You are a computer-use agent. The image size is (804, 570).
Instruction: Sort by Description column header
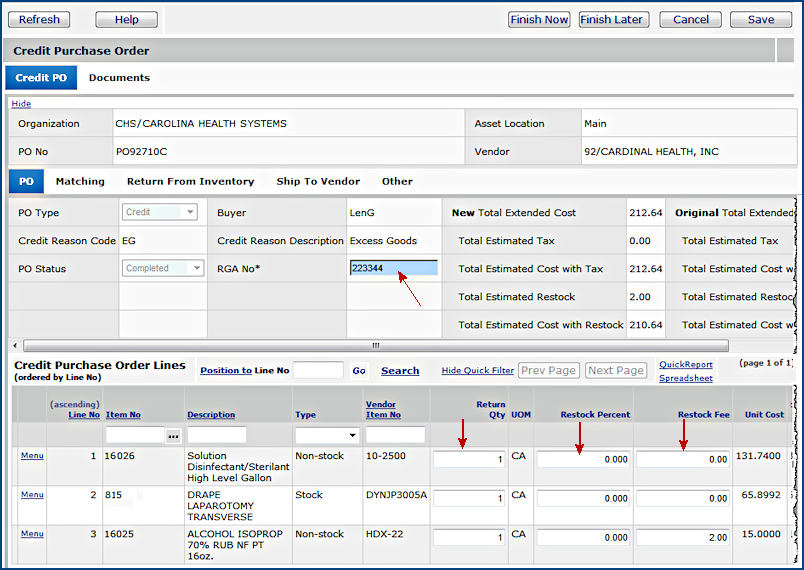click(211, 415)
